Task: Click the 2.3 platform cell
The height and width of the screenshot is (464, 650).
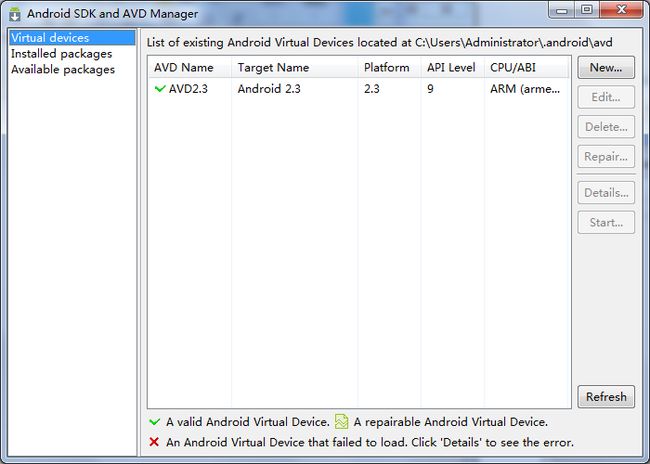Action: (372, 89)
